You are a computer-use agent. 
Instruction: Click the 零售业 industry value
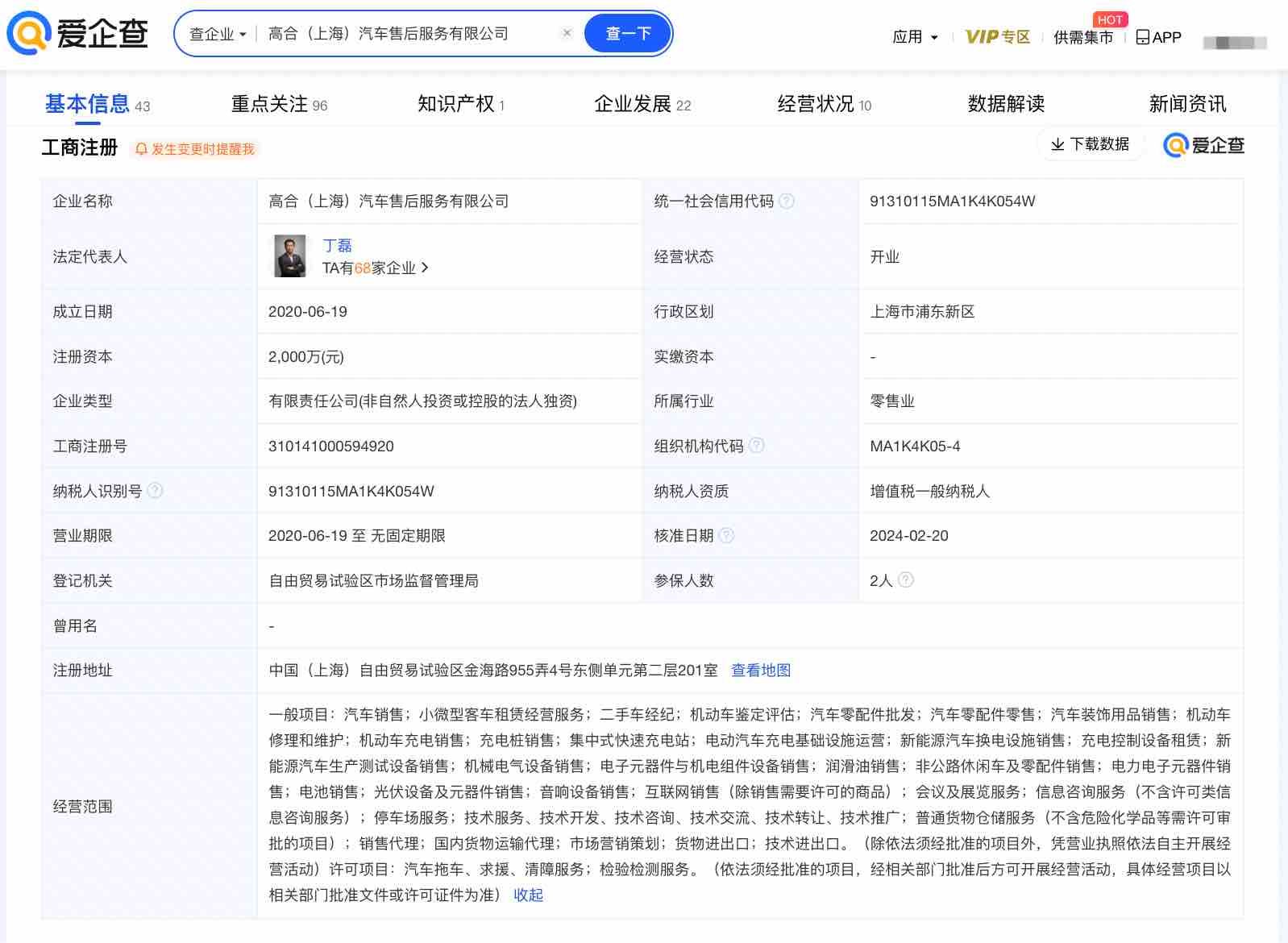click(892, 401)
